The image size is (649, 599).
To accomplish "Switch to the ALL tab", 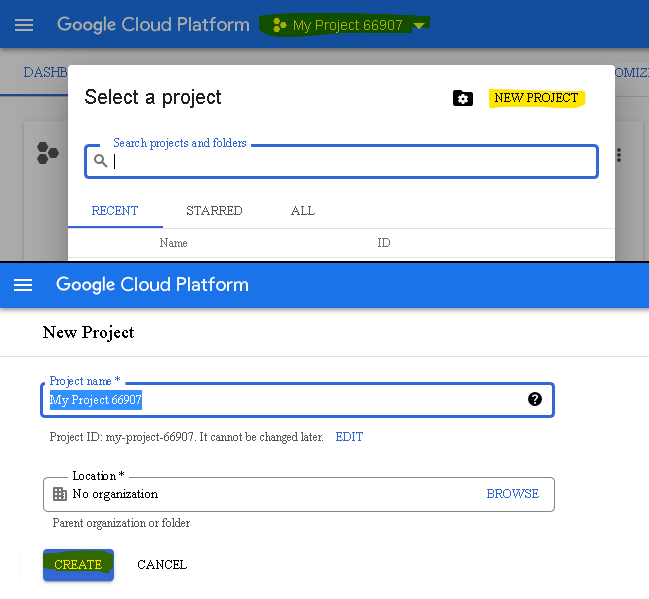I will click(x=303, y=211).
